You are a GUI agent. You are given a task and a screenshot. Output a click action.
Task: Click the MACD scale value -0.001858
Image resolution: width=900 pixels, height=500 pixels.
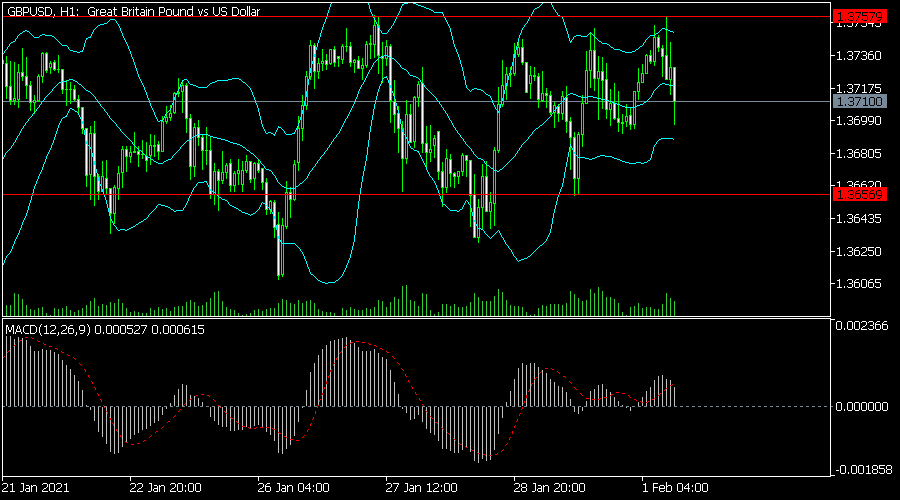click(x=860, y=469)
